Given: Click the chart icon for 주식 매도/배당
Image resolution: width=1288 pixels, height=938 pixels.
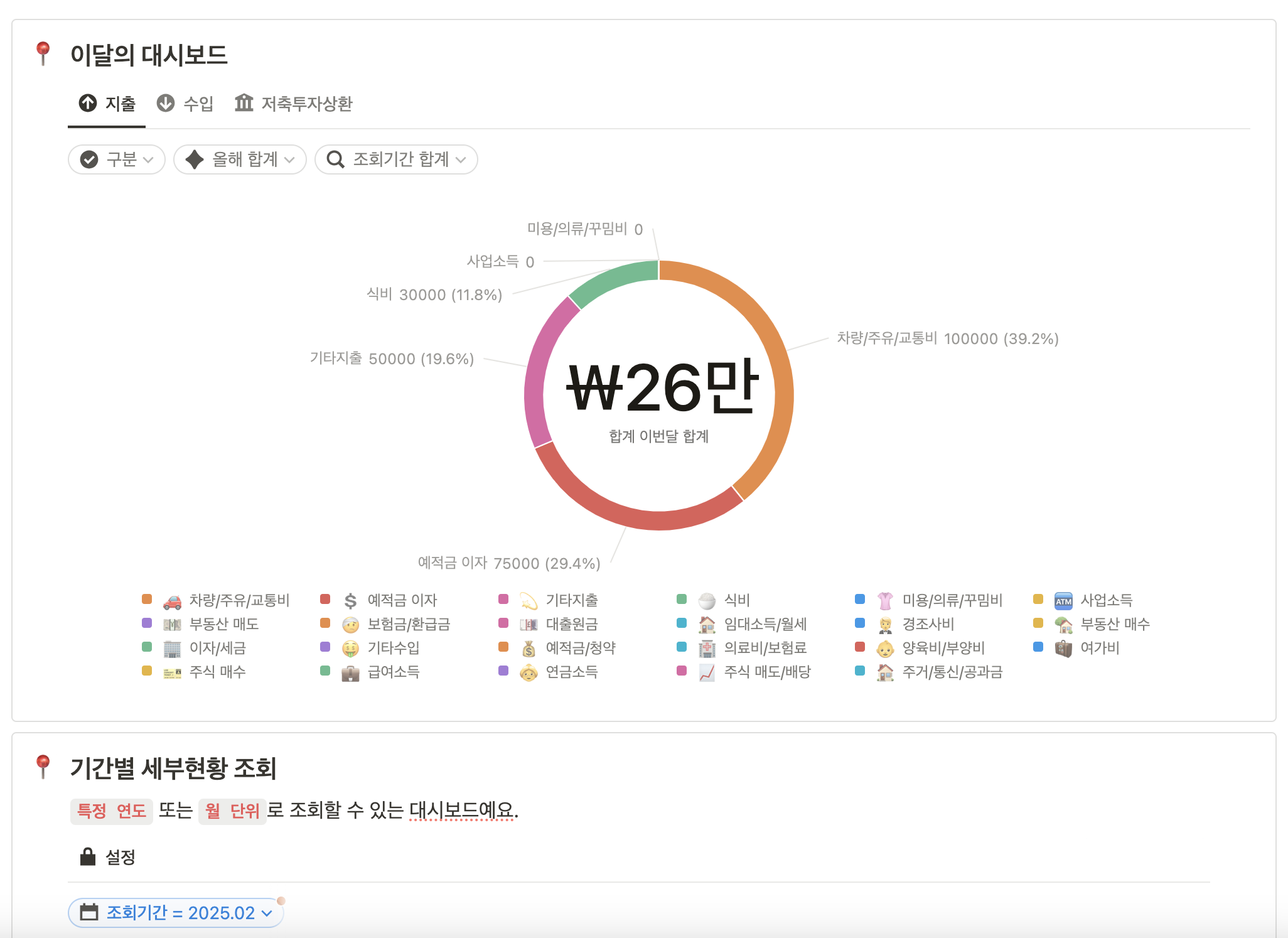Looking at the screenshot, I should (707, 672).
